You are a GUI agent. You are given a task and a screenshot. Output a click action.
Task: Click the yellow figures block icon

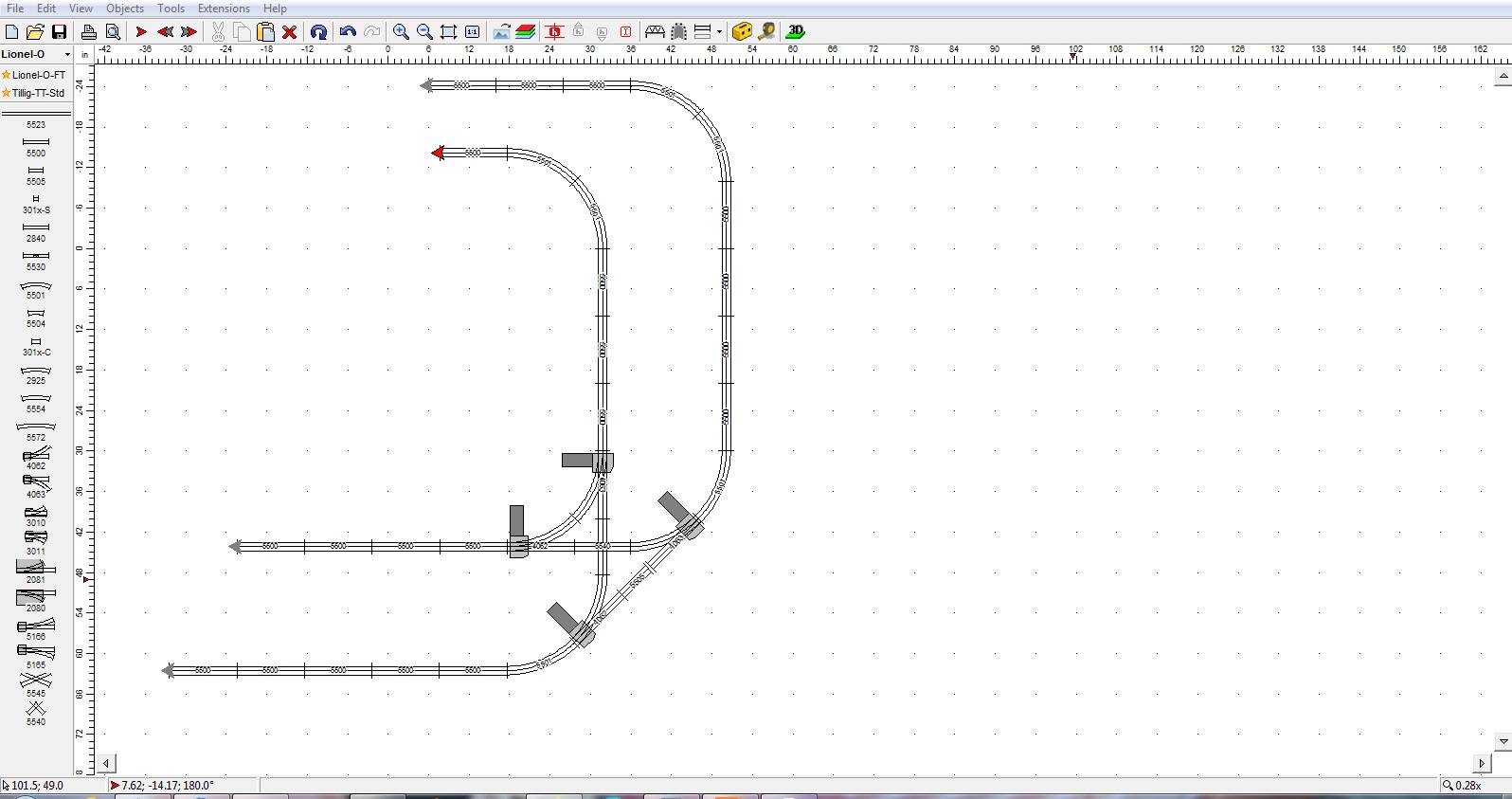tap(742, 31)
